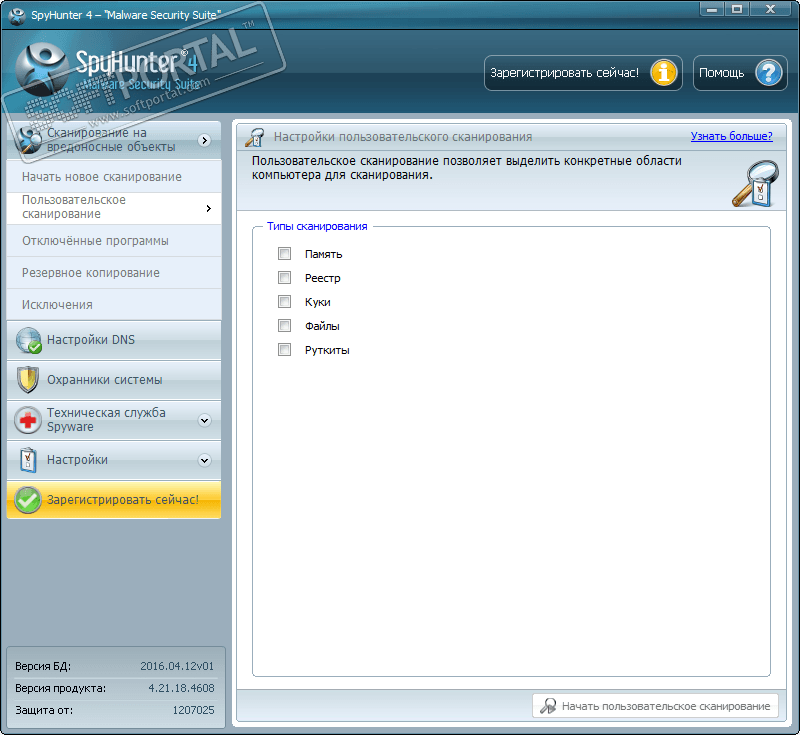
Task: Click the malware scan magnifier icon in sidebar
Action: click(x=28, y=140)
